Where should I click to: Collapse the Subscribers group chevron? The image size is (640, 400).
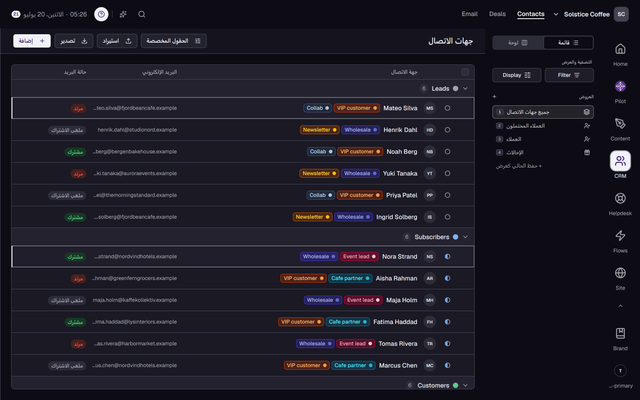pos(465,237)
